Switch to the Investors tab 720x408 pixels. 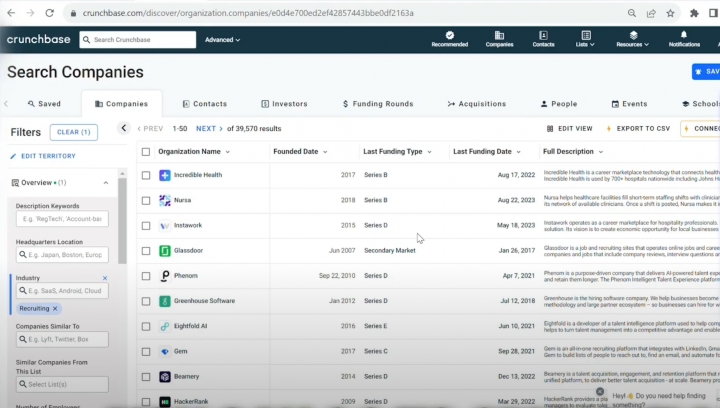(x=284, y=103)
